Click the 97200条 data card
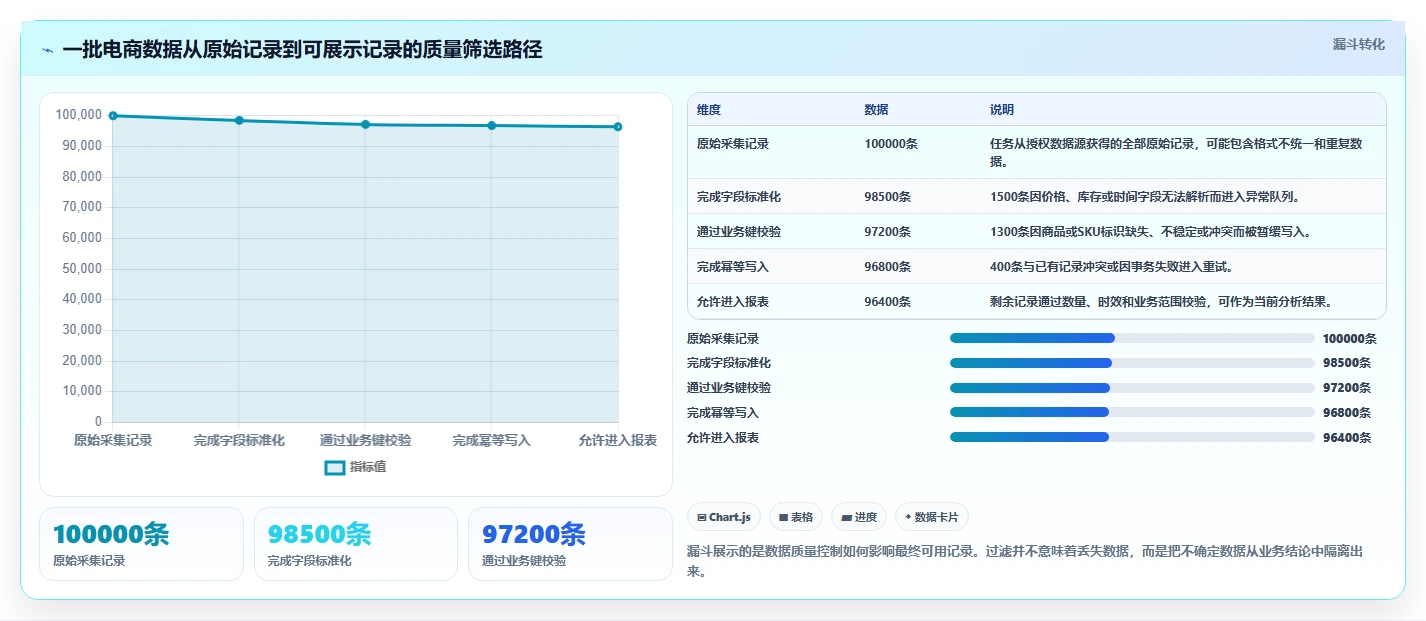Viewport: 1426px width, 621px height. point(570,544)
